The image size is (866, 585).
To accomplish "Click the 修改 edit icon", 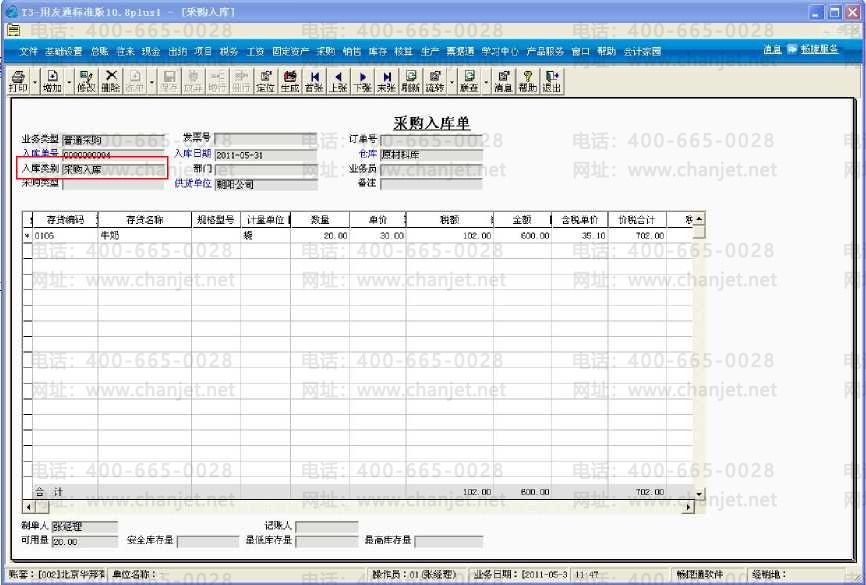I will pos(86,81).
